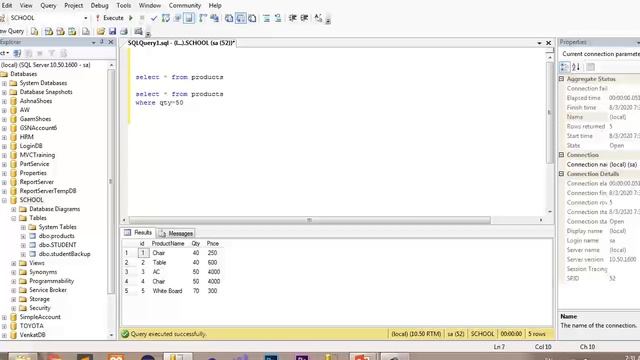Select the MVCTraining database
Image resolution: width=640 pixels, height=360 pixels.
37,155
